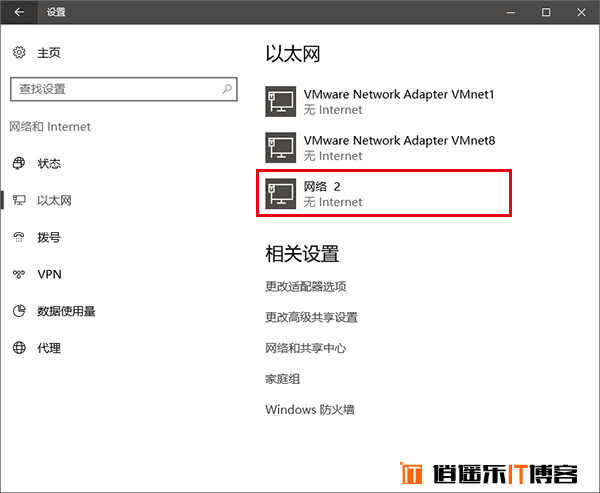Click the 网络 2 adapter icon
Image resolution: width=600 pixels, height=493 pixels.
click(x=280, y=194)
